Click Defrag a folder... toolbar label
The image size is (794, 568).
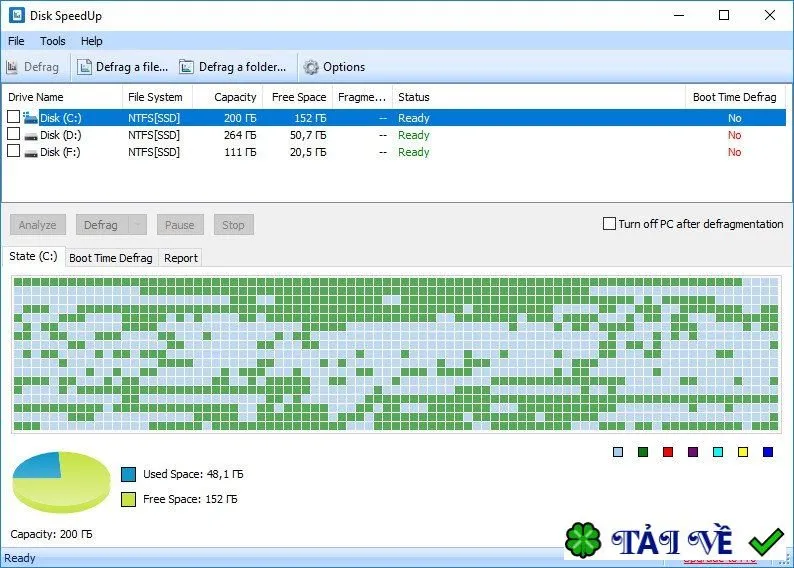[x=242, y=67]
